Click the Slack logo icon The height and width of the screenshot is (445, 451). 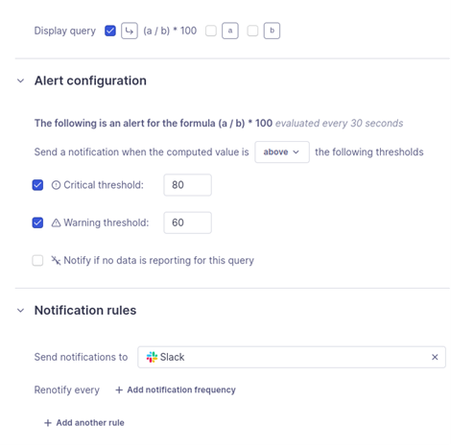coord(152,357)
